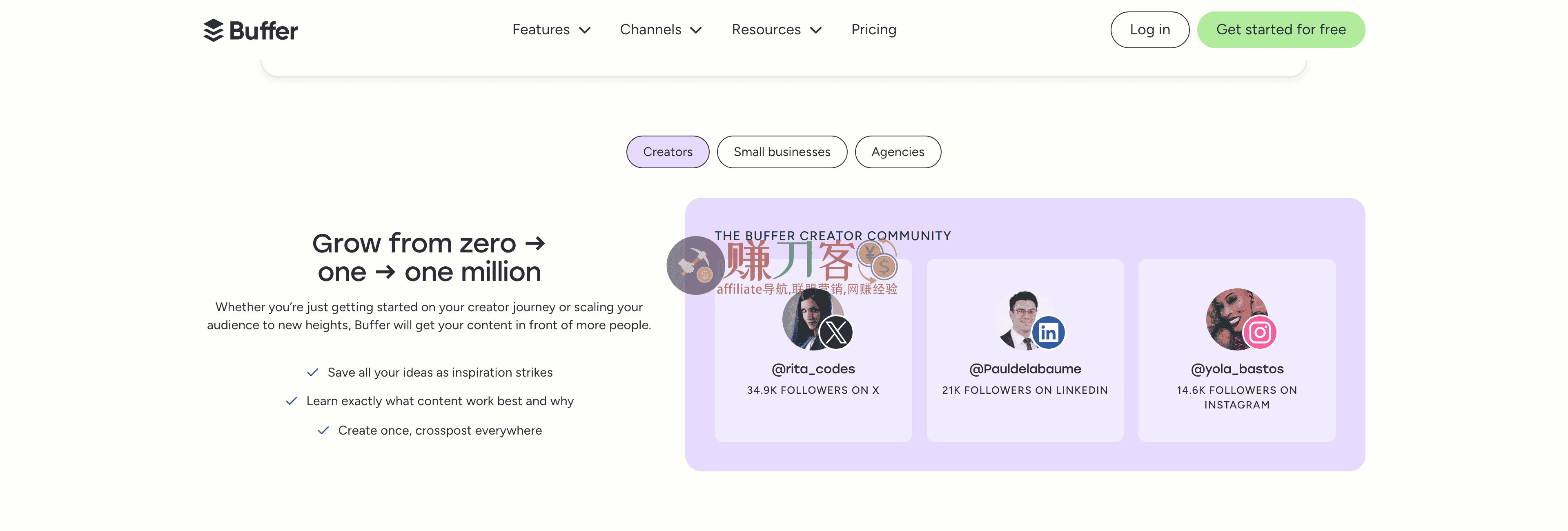Open the @yola_bastos creator card

click(1236, 369)
